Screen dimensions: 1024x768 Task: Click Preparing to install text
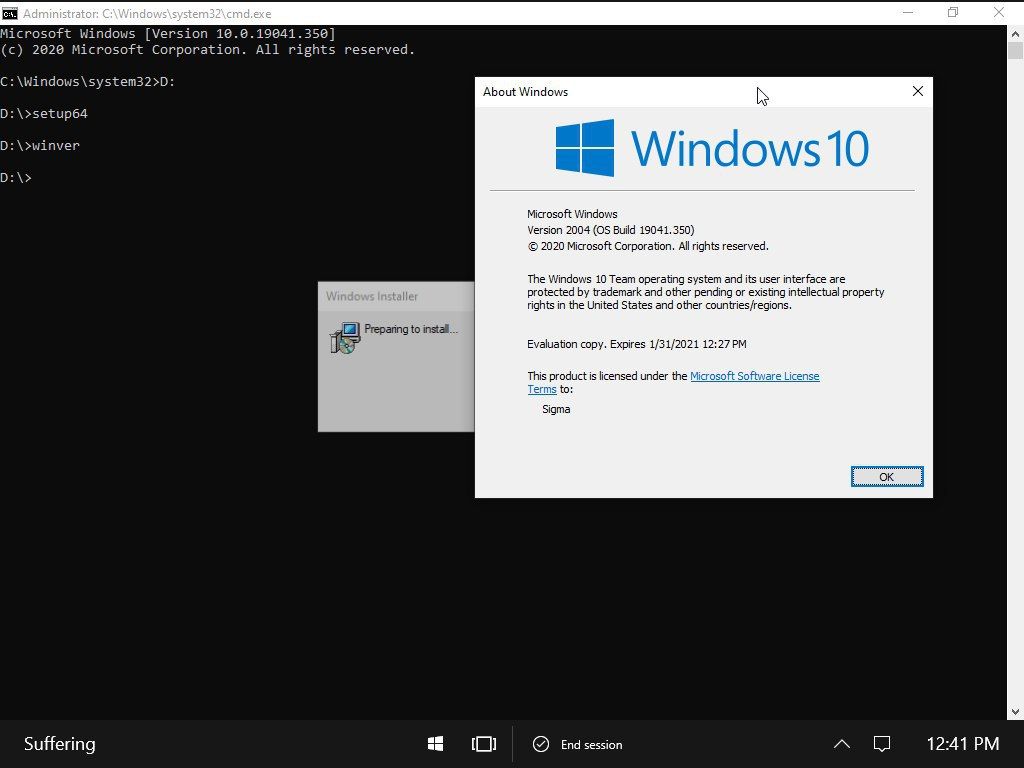[411, 329]
